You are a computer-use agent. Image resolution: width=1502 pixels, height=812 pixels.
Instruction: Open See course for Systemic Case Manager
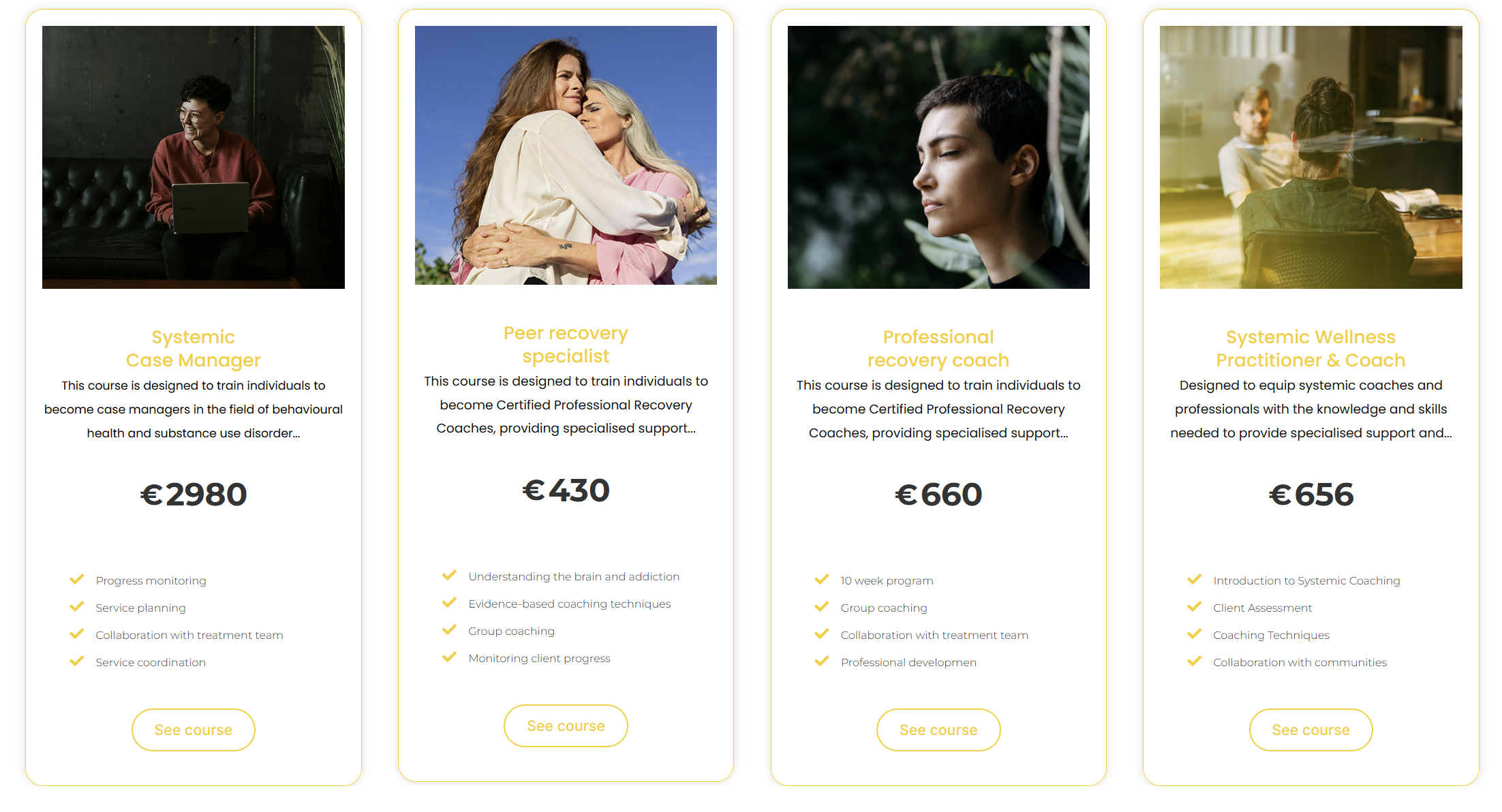(x=194, y=730)
